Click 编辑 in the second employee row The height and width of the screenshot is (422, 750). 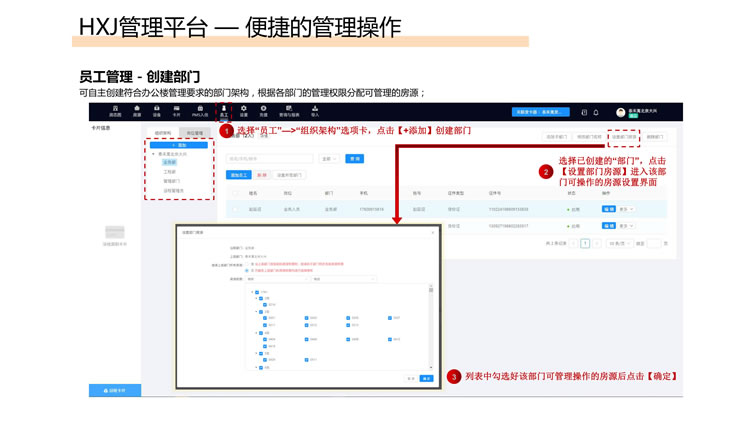608,225
